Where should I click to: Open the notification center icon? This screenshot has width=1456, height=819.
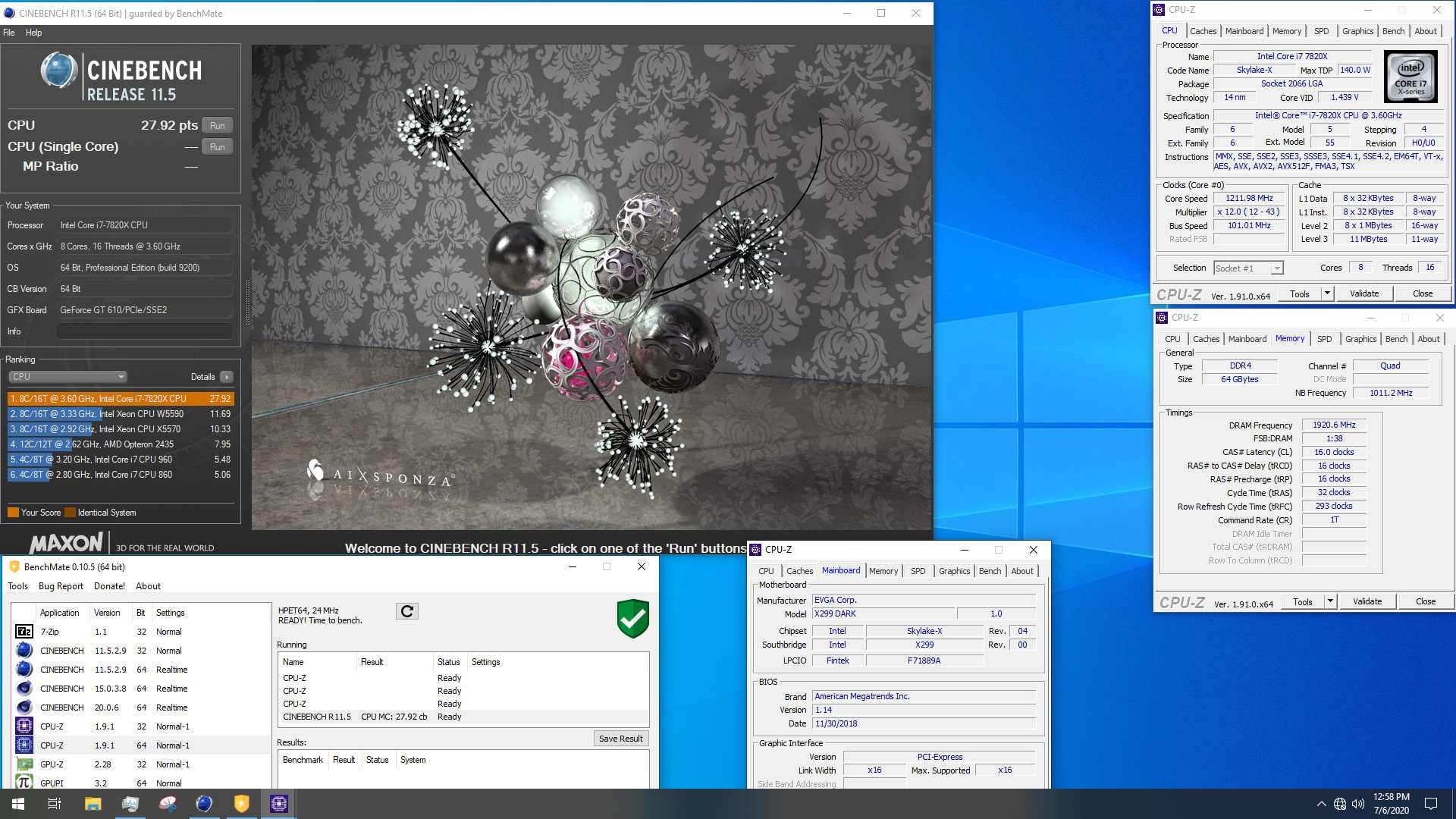[x=1431, y=804]
